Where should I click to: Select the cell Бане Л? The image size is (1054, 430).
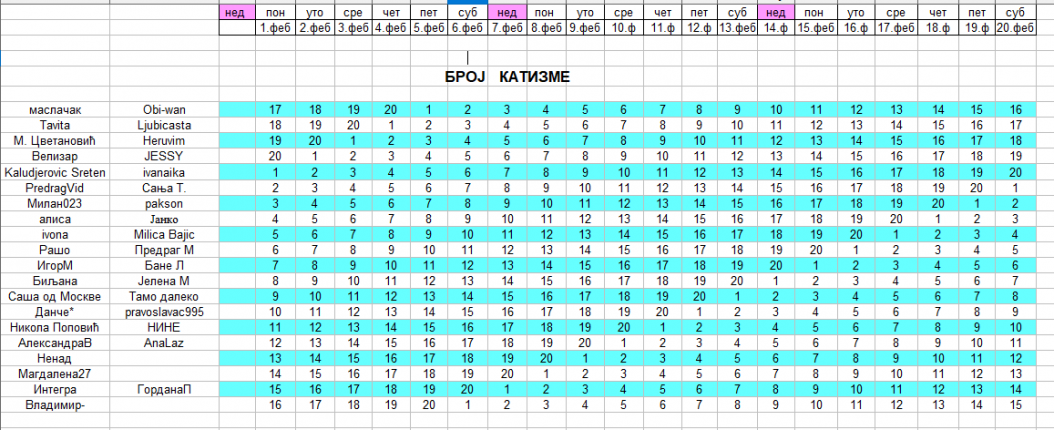(x=164, y=265)
